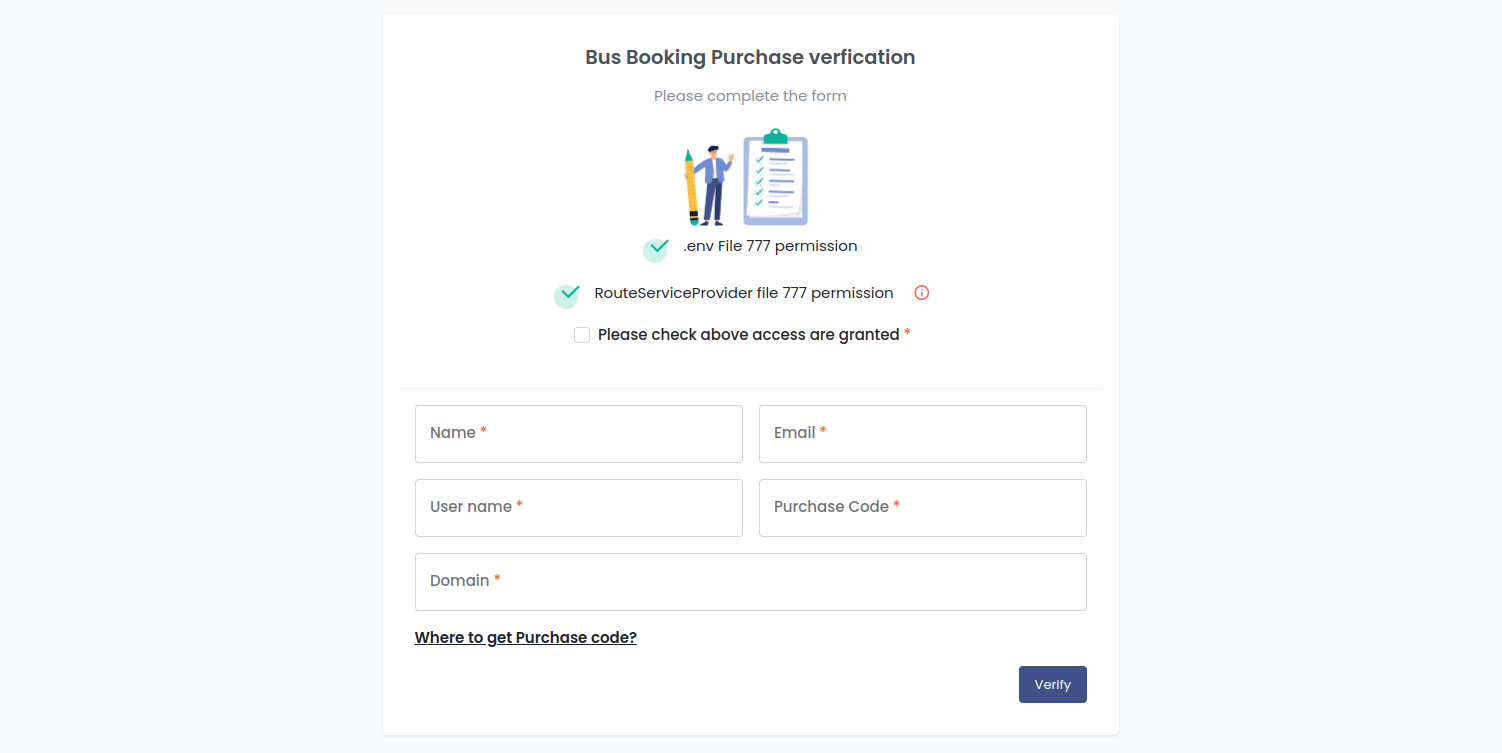Click the 'Please check above access are granted' label

[748, 335]
